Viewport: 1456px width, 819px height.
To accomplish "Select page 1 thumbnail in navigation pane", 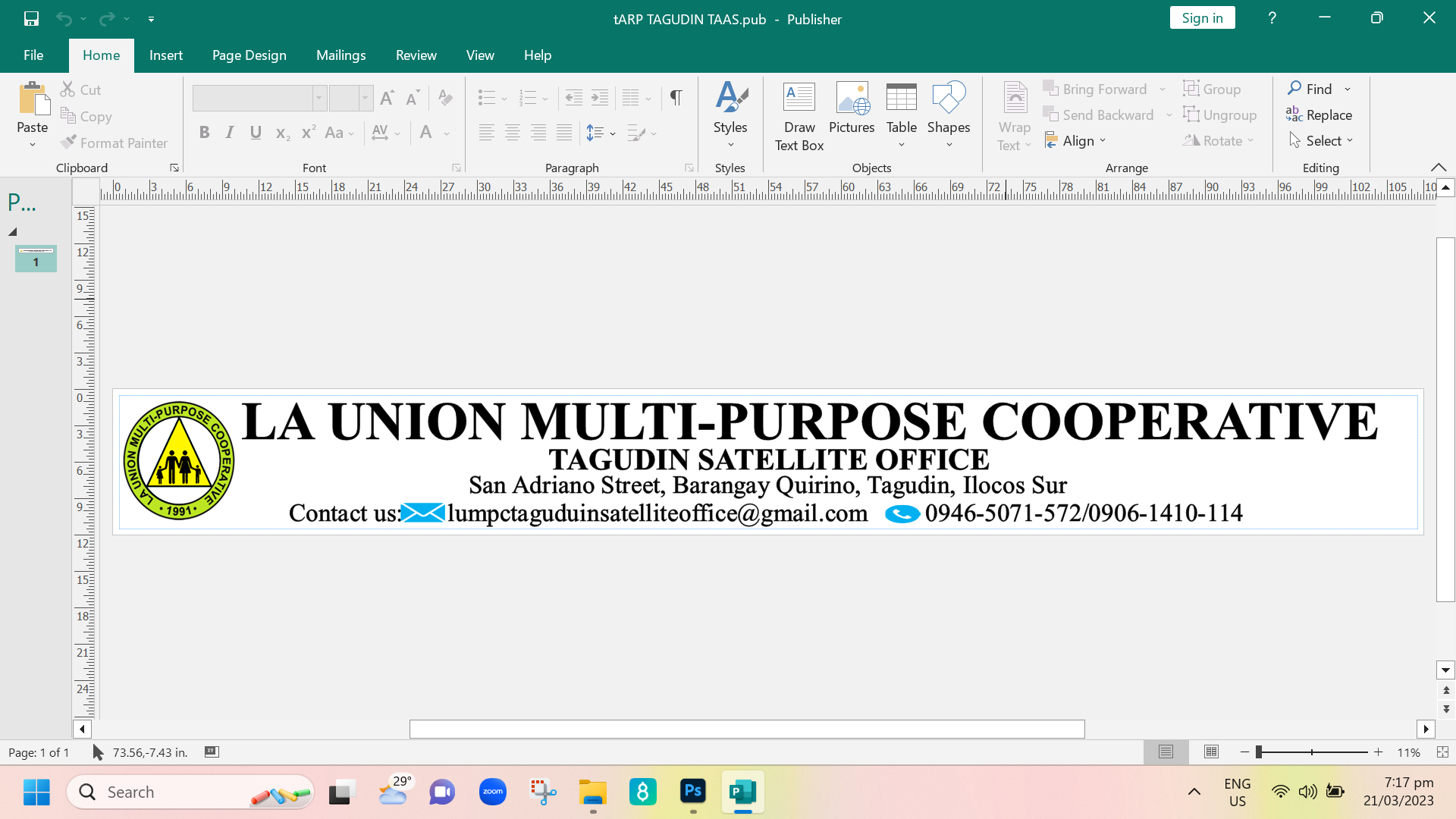I will coord(36,259).
